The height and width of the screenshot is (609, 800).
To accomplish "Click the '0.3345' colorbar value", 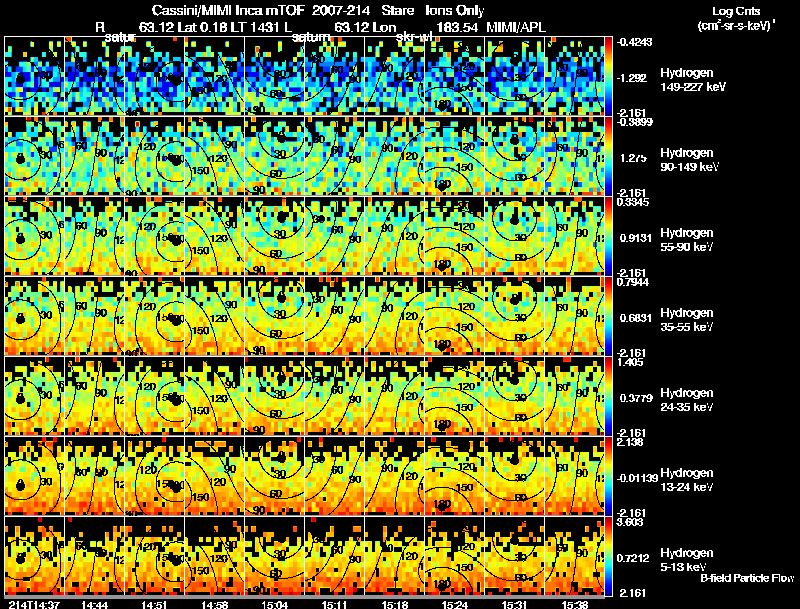I will tap(633, 202).
